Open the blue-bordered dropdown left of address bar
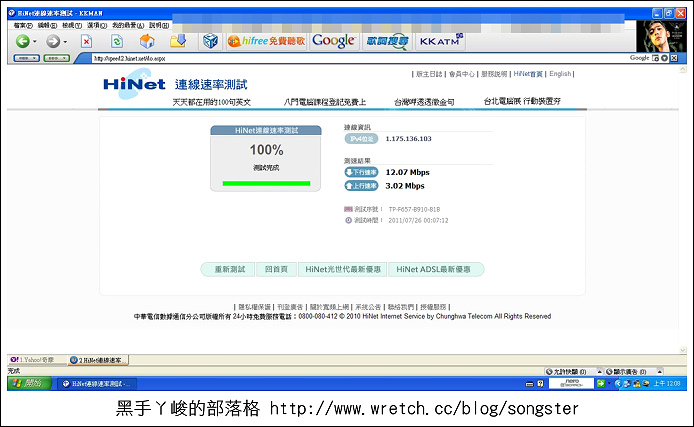The width and height of the screenshot is (694, 427). 27,58
